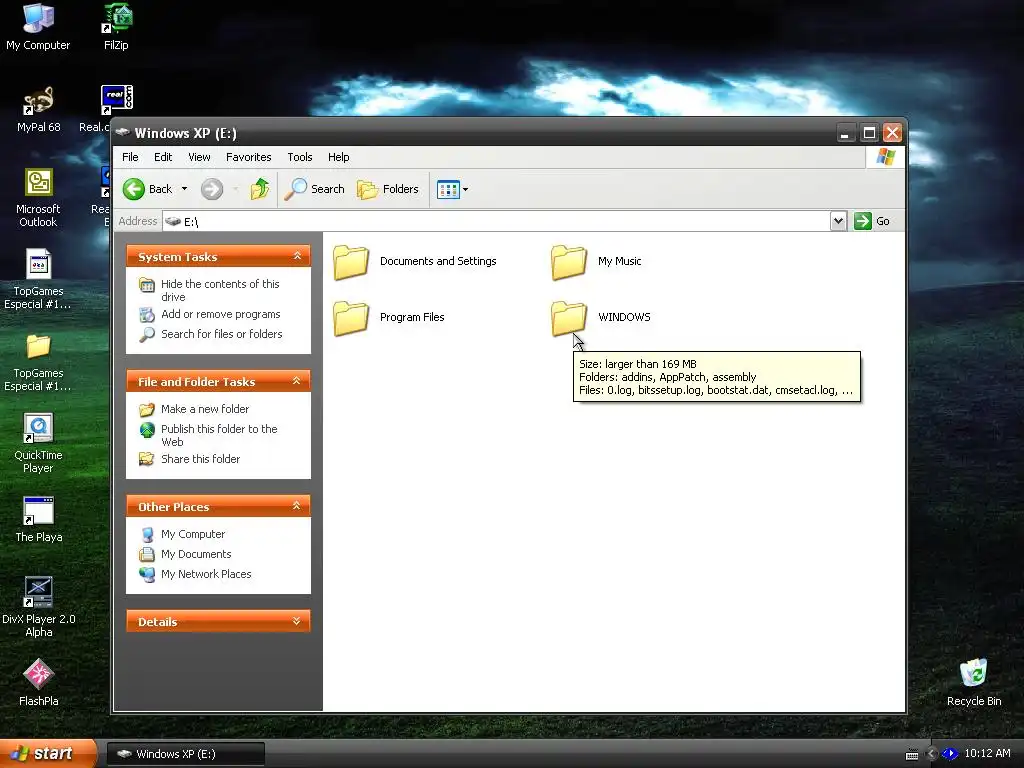Open the Search pane
Image resolution: width=1024 pixels, height=768 pixels.
(315, 189)
